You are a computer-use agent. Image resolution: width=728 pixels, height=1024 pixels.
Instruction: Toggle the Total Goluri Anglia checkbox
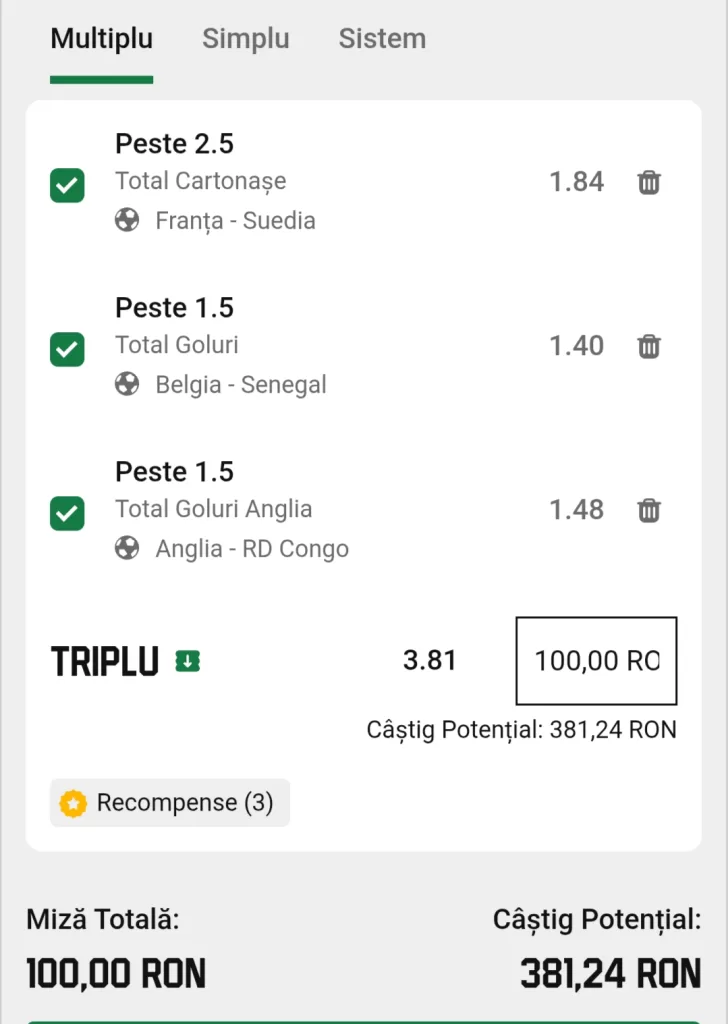point(67,513)
